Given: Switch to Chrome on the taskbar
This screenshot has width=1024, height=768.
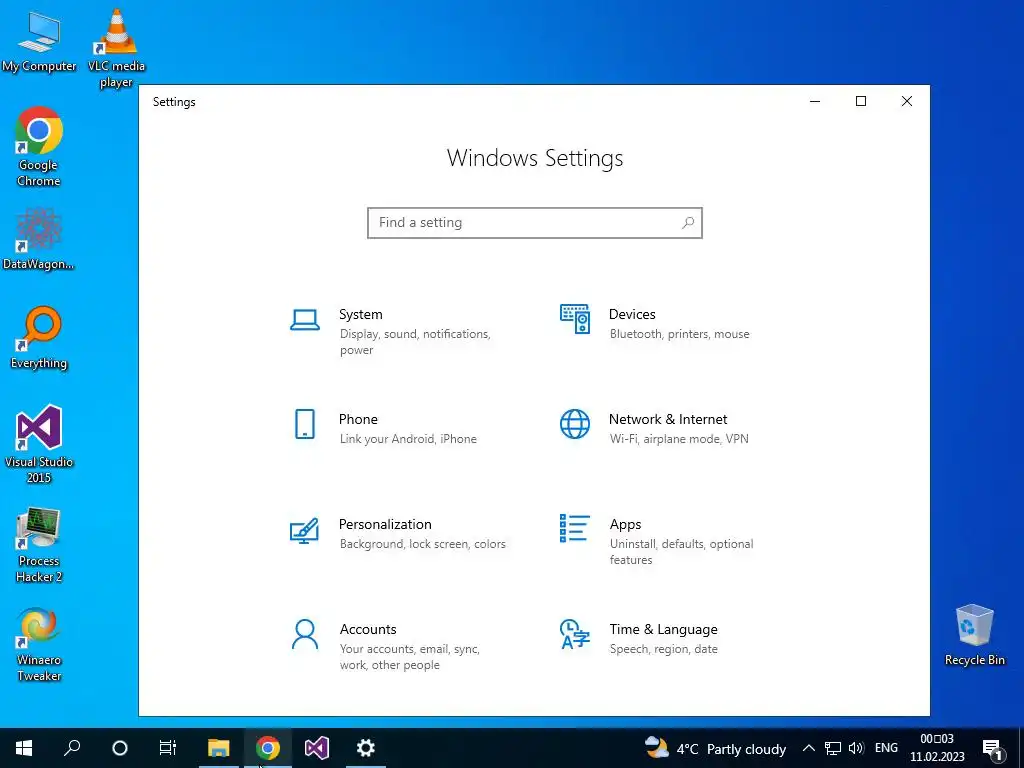Looking at the screenshot, I should coord(268,748).
